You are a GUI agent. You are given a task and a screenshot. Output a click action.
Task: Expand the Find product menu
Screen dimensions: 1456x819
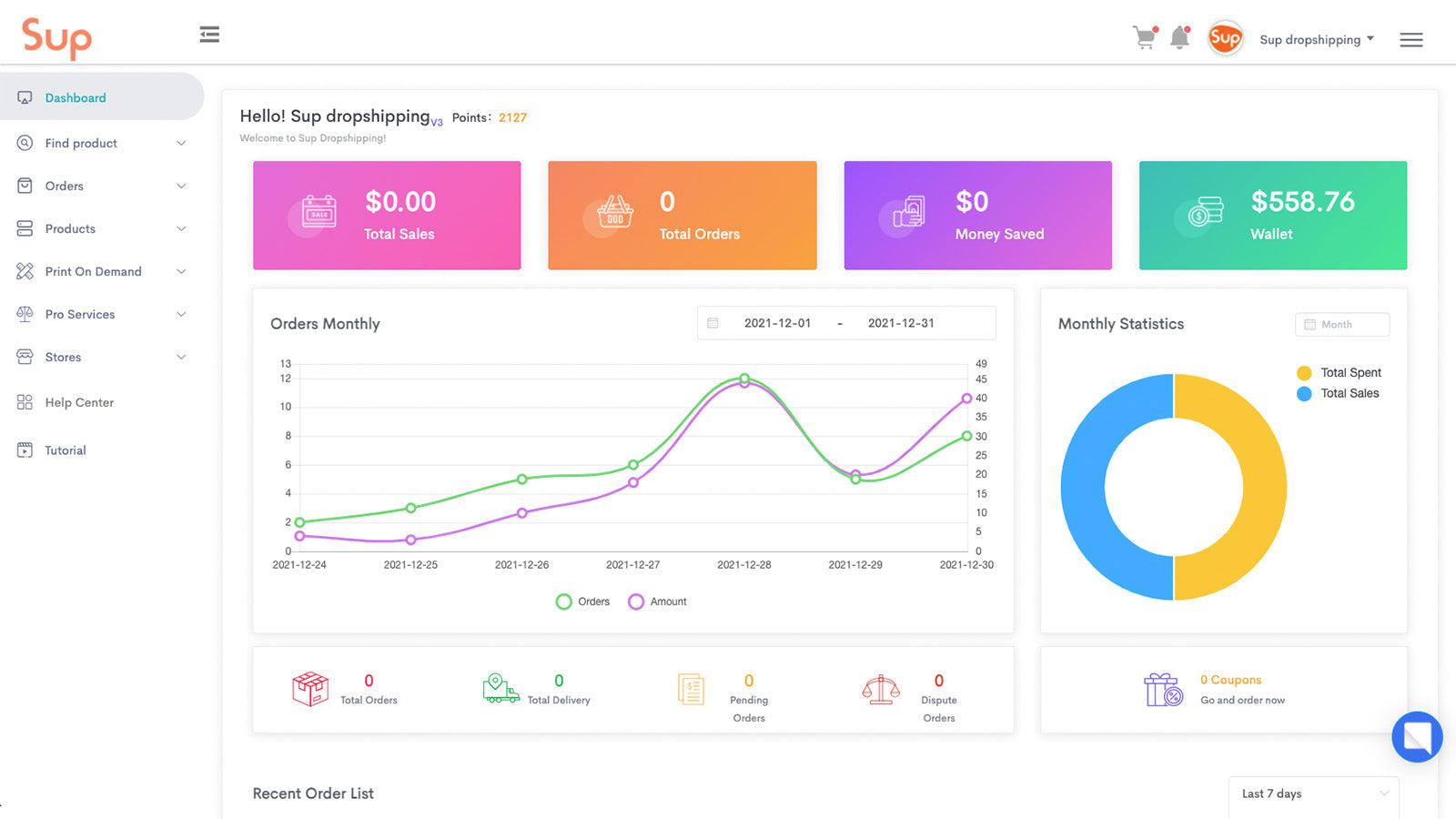pos(81,143)
